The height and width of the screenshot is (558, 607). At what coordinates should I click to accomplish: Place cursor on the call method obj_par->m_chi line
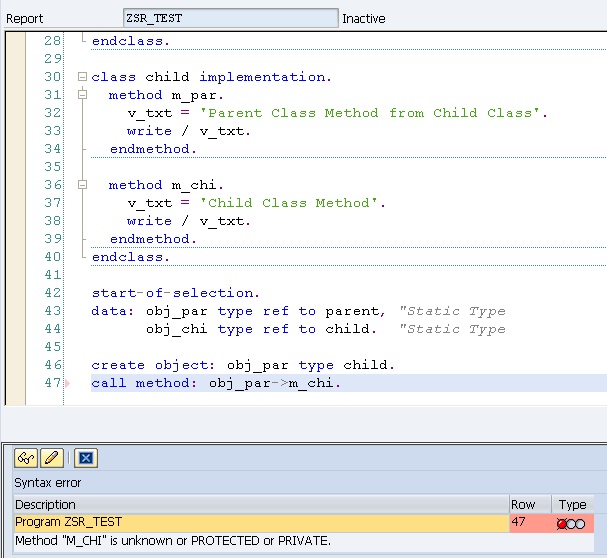pyautogui.click(x=215, y=383)
